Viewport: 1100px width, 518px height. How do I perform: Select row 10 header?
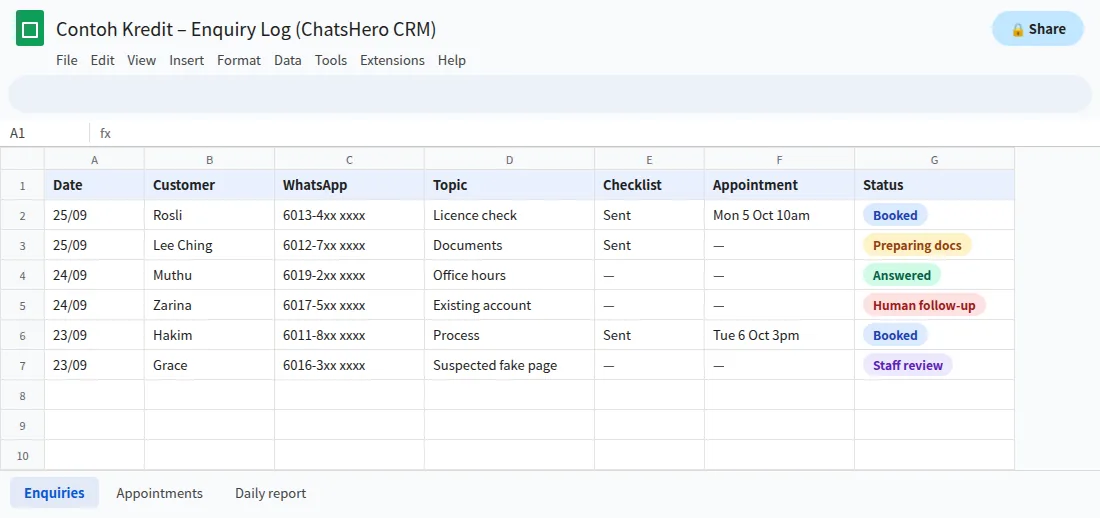click(22, 456)
